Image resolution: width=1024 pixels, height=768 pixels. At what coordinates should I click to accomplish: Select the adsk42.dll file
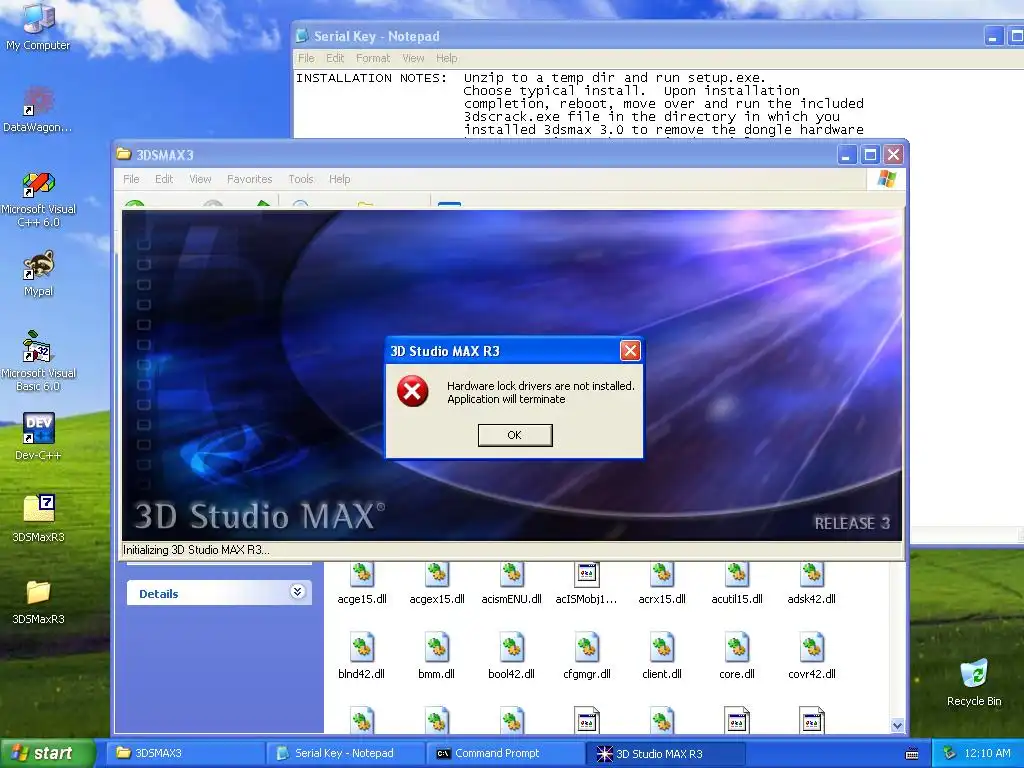pyautogui.click(x=812, y=583)
